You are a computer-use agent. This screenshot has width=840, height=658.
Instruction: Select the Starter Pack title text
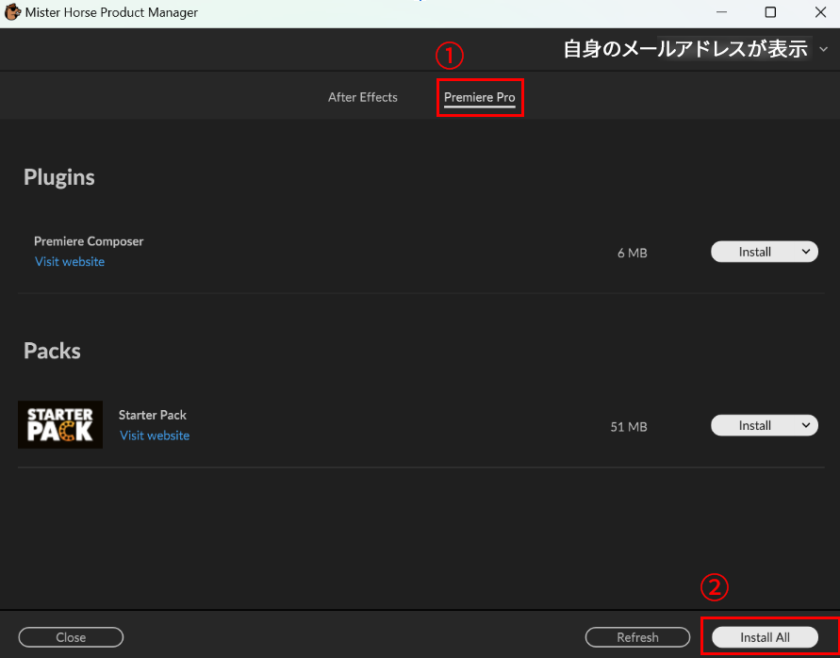(x=152, y=415)
